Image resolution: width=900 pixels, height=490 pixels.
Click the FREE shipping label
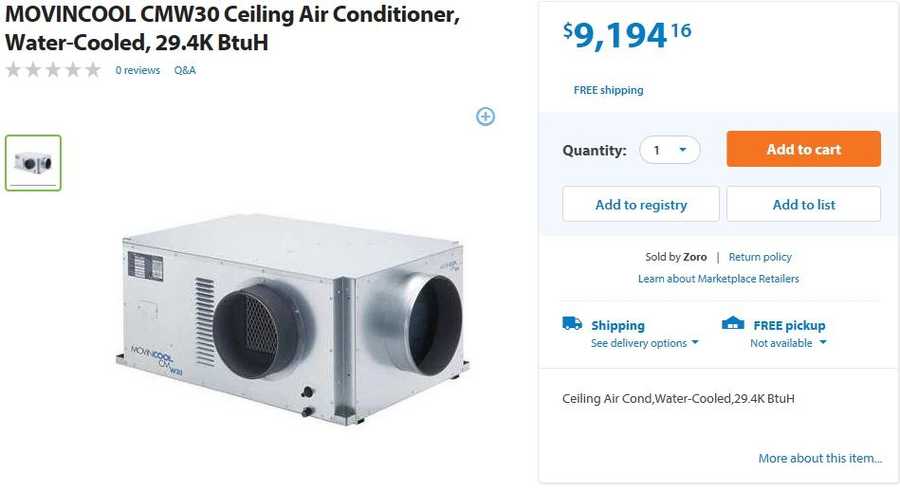(x=608, y=90)
